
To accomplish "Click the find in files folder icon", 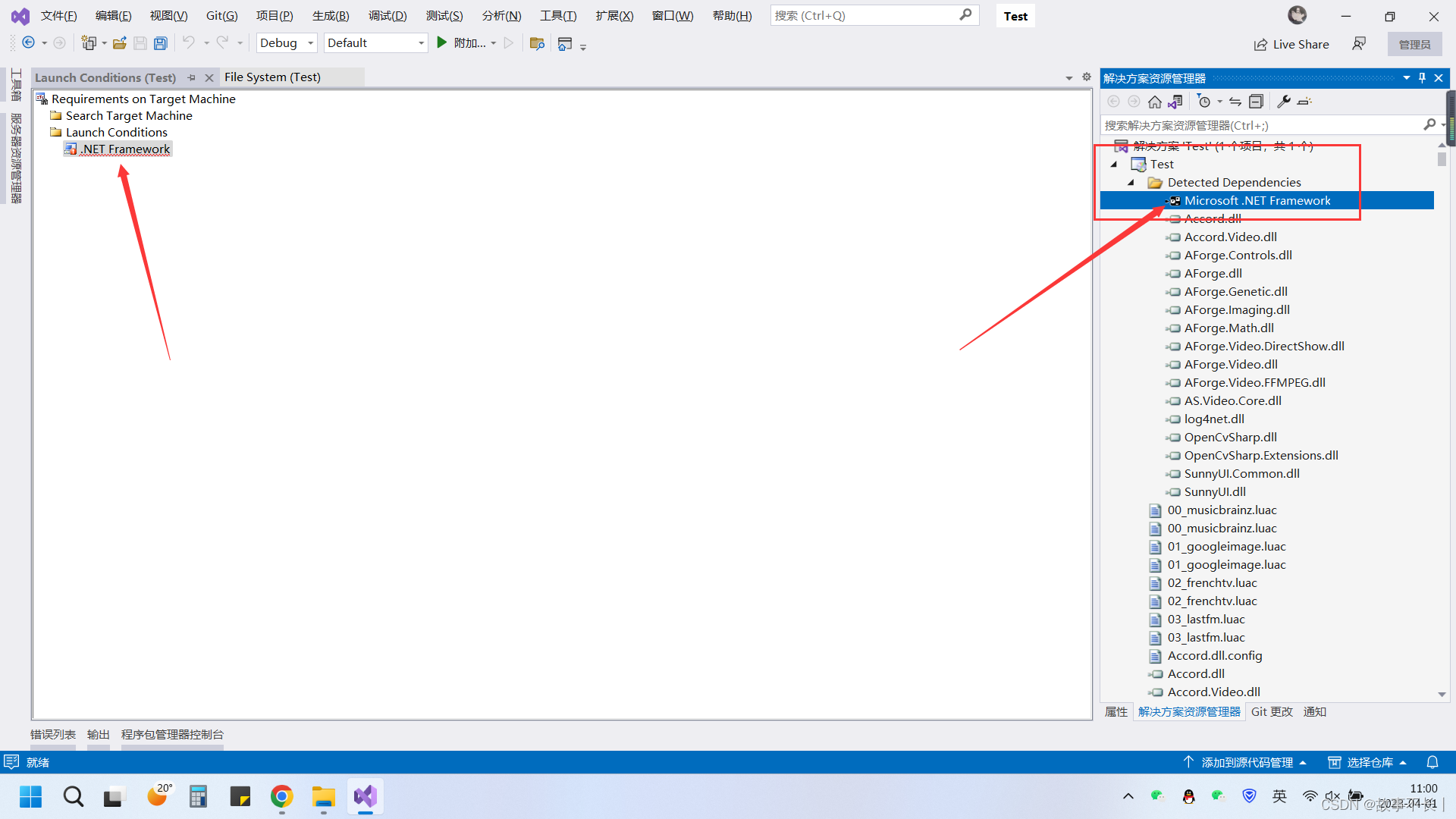I will point(537,43).
